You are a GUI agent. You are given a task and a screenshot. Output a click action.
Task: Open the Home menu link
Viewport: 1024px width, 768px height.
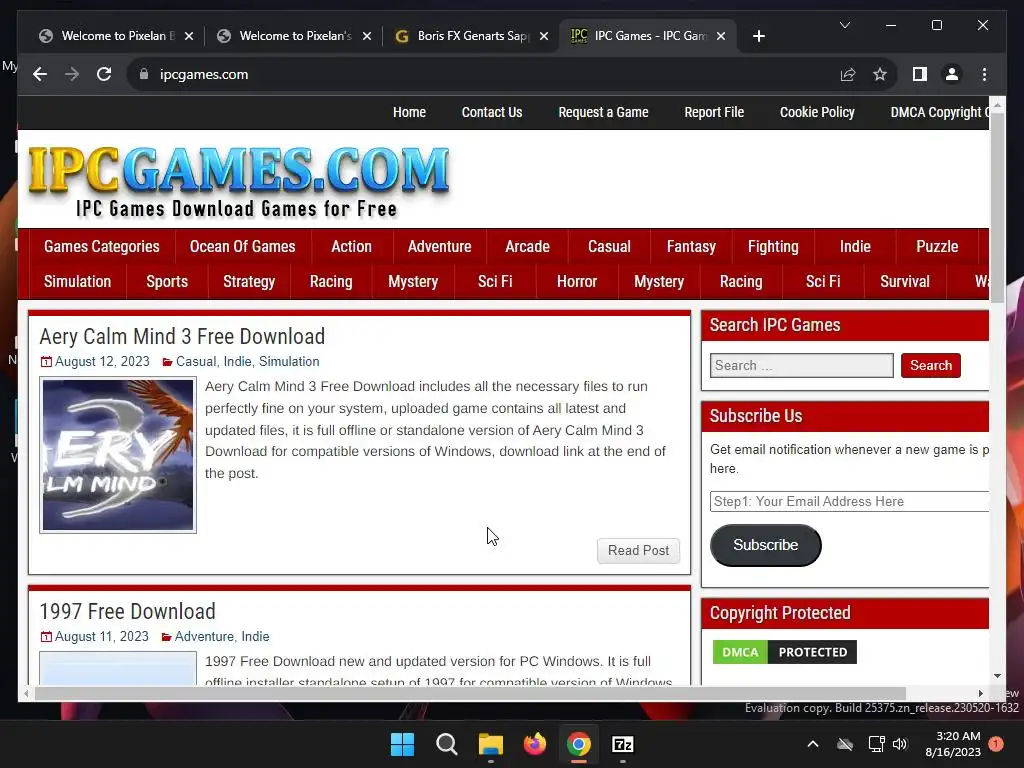[x=409, y=112]
